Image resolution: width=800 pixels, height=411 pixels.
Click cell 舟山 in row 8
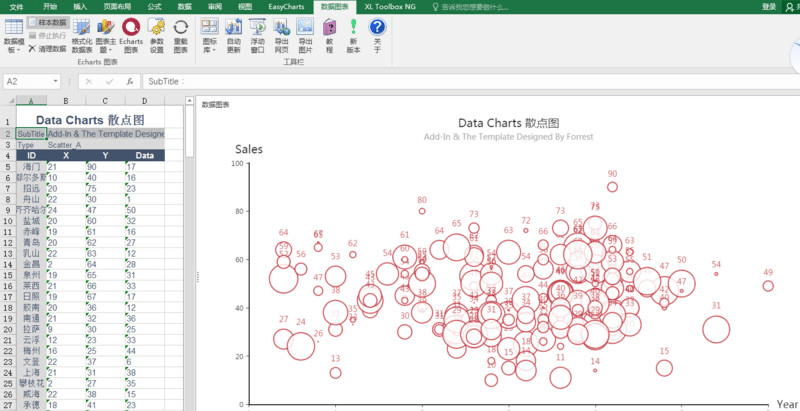(x=31, y=199)
